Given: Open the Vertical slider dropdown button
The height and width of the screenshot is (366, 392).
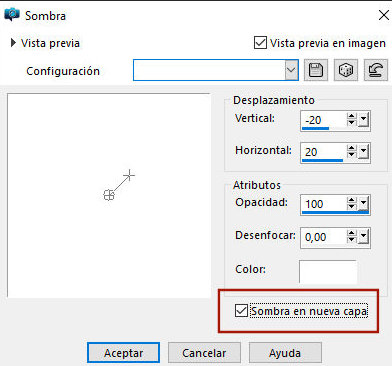Looking at the screenshot, I should pyautogui.click(x=363, y=119).
